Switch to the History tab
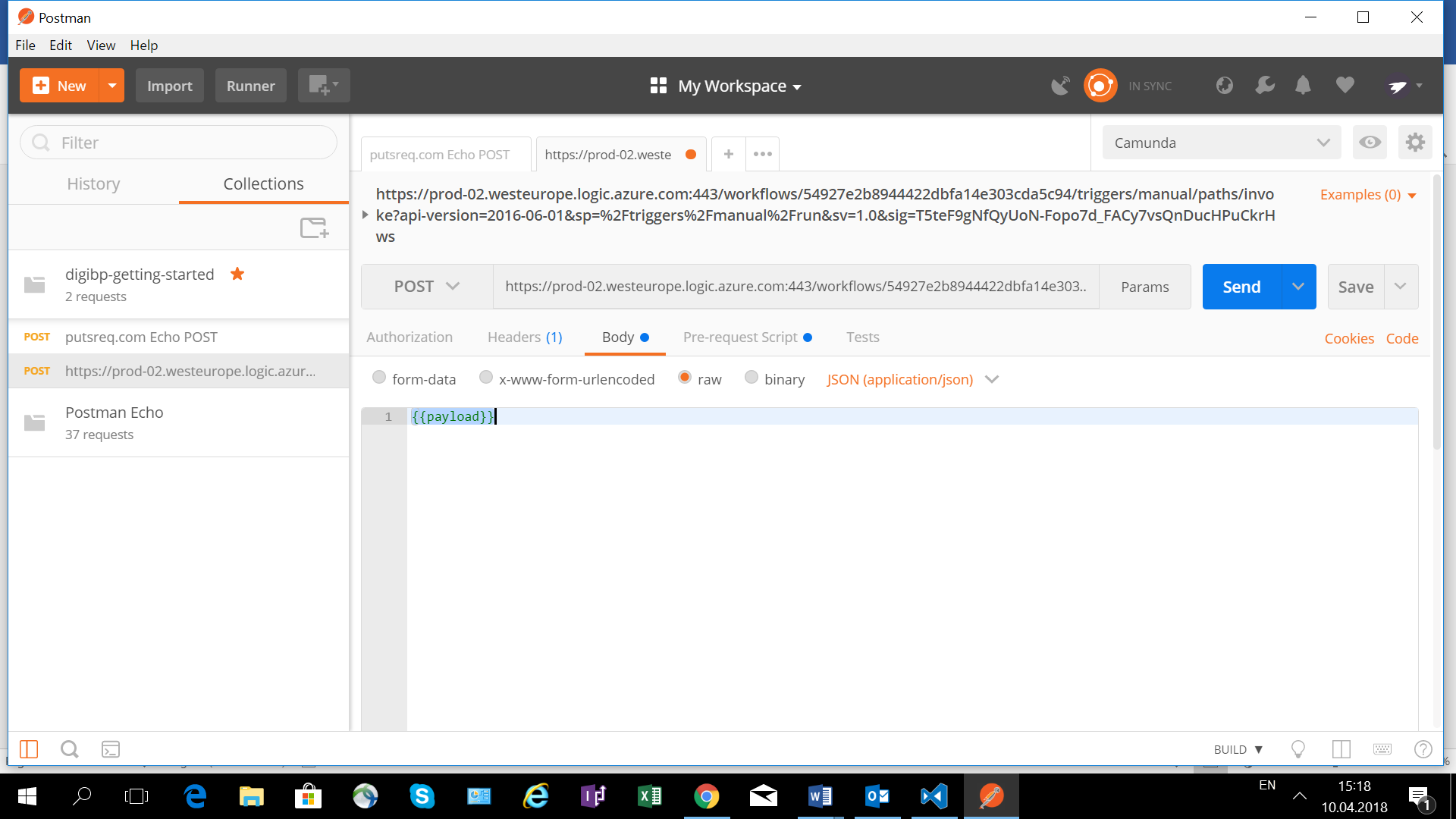 coord(93,184)
